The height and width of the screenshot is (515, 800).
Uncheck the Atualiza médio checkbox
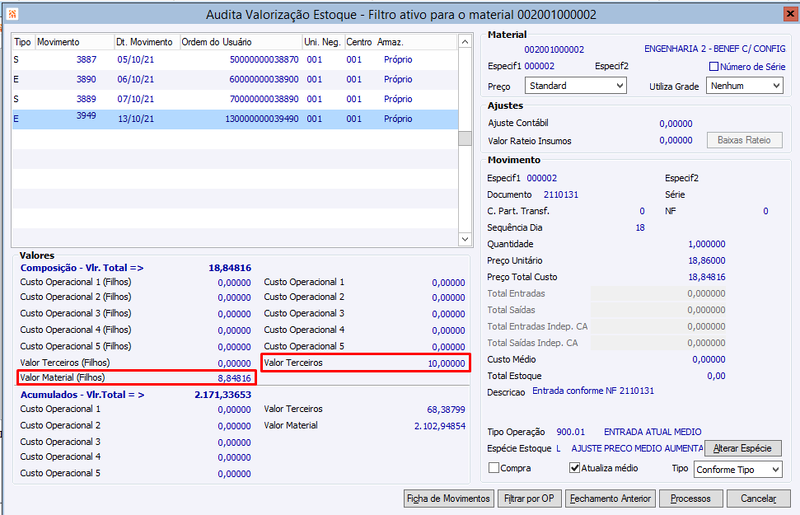574,468
